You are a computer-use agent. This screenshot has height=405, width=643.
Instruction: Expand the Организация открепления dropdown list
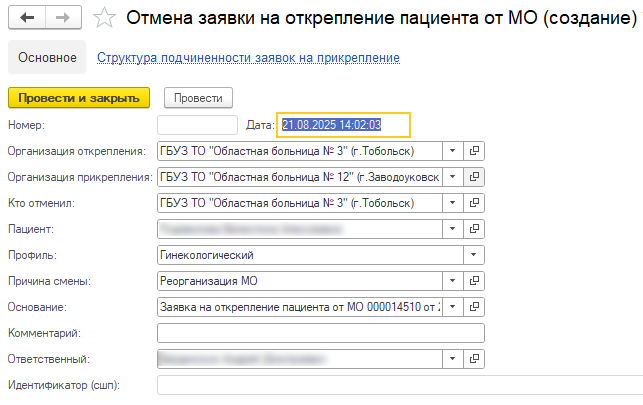[453, 151]
